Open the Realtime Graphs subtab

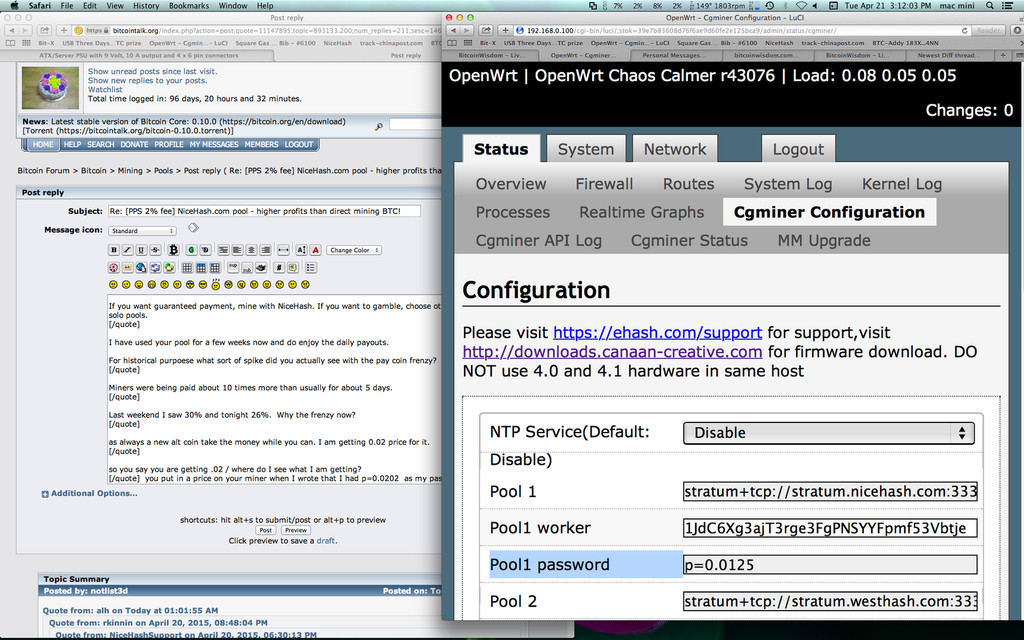coord(641,212)
